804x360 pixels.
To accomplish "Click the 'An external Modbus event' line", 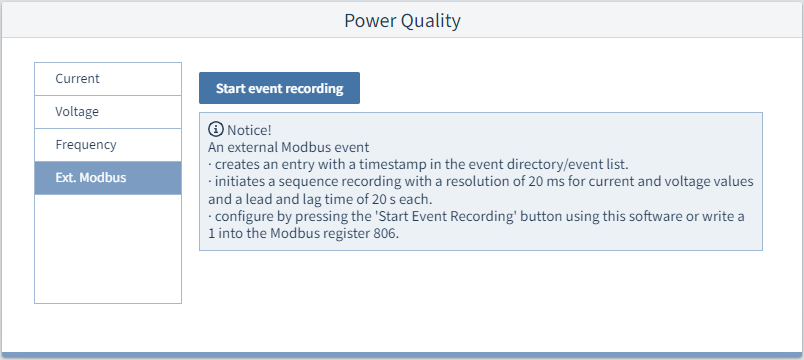I will point(289,148).
